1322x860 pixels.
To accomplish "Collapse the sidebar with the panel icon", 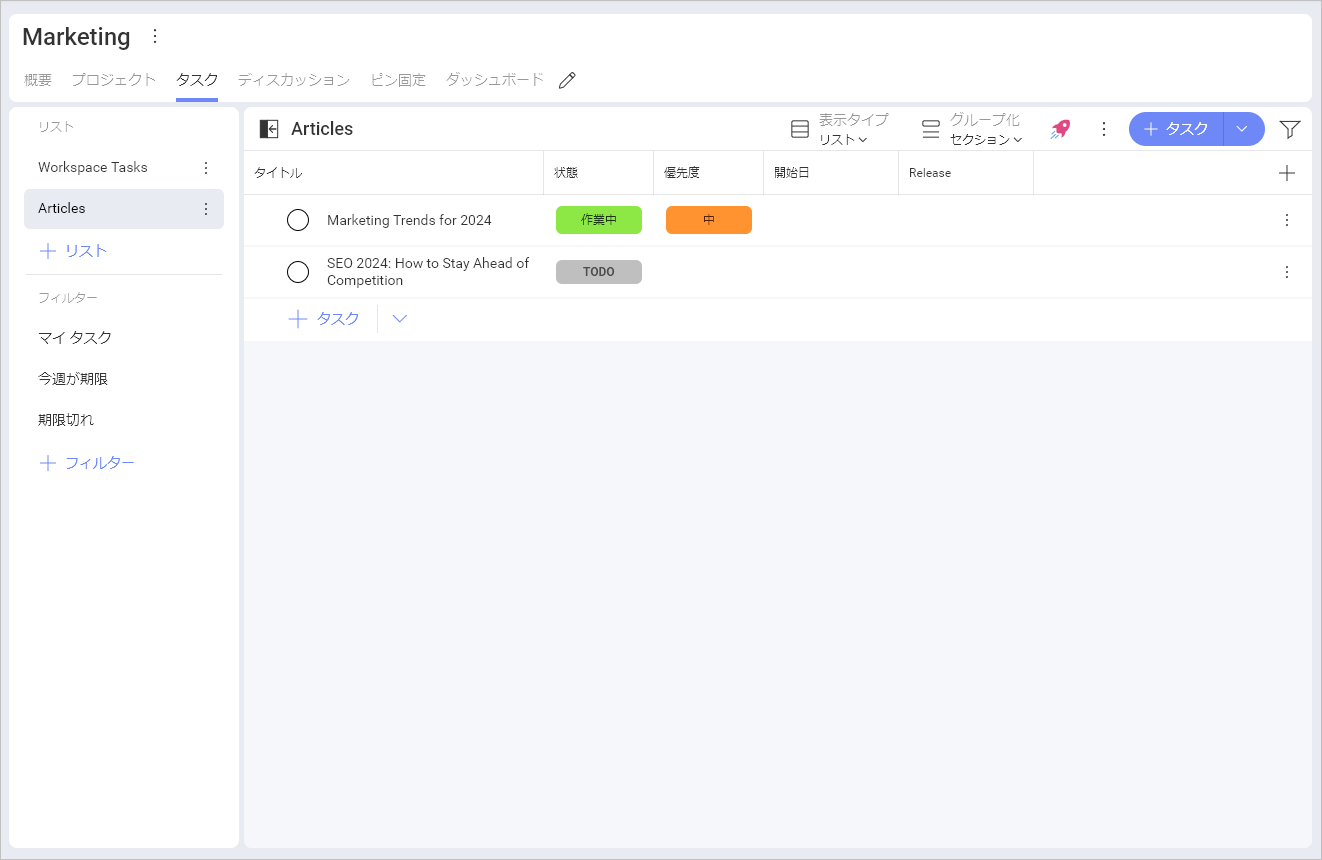I will (269, 129).
